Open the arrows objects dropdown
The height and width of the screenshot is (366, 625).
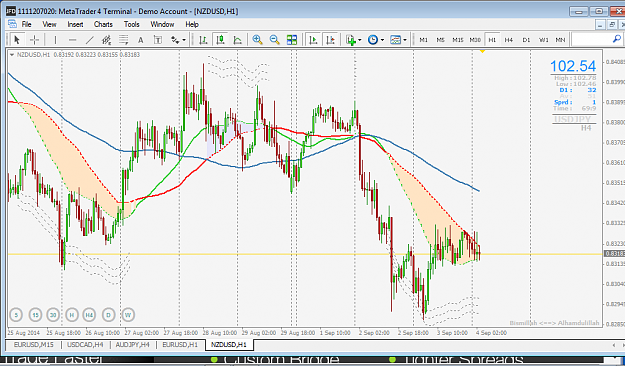click(178, 39)
